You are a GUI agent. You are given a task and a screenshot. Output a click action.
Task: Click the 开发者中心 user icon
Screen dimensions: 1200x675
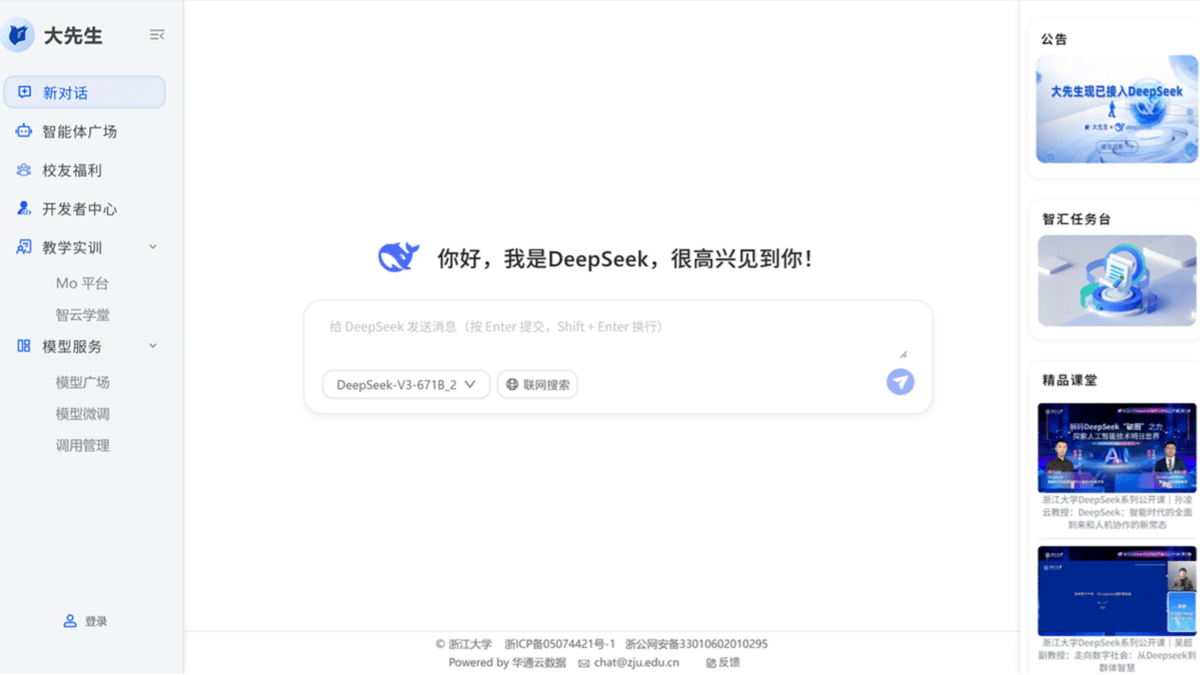24,208
